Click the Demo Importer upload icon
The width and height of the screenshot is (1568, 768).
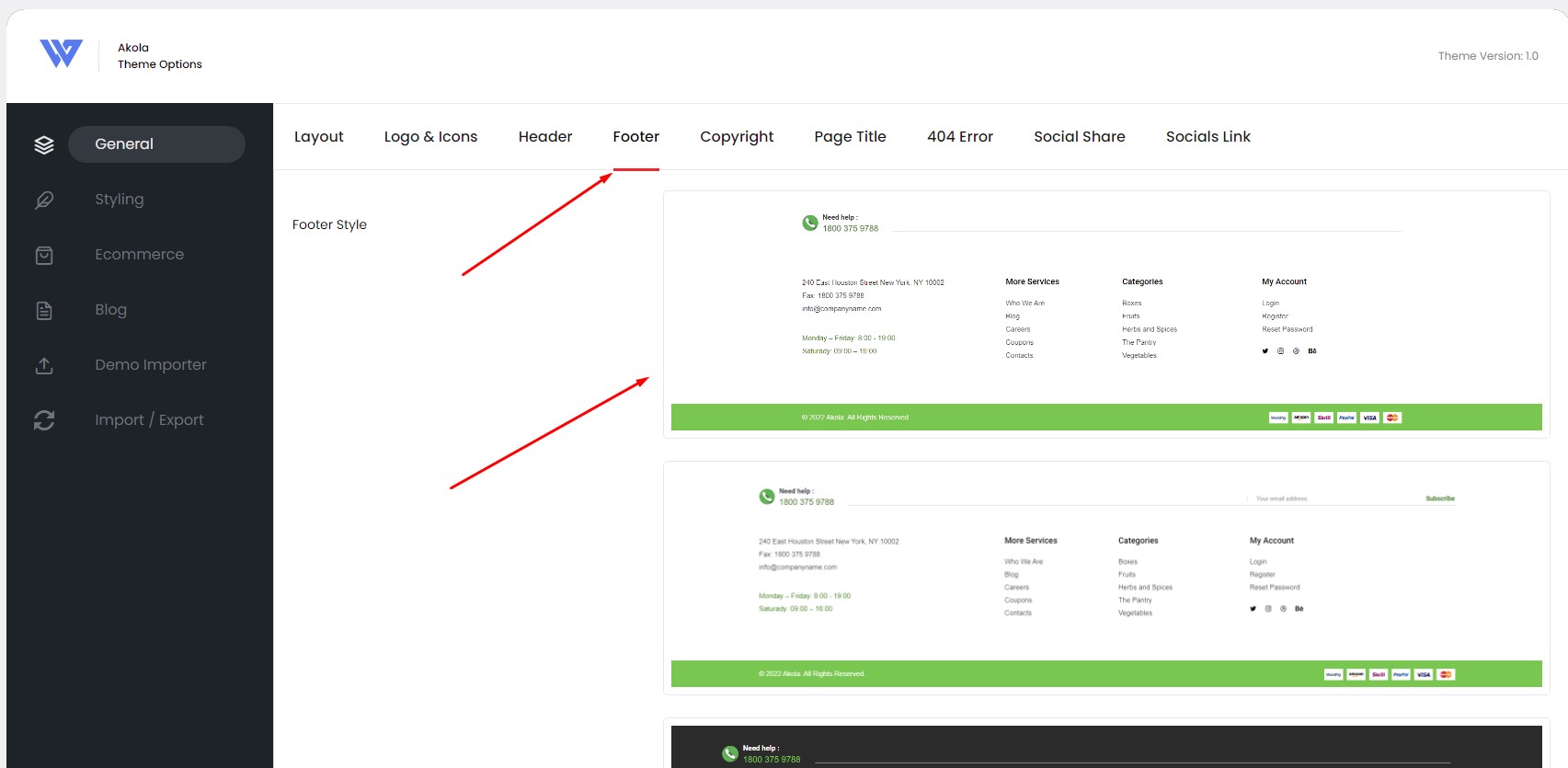click(x=44, y=365)
